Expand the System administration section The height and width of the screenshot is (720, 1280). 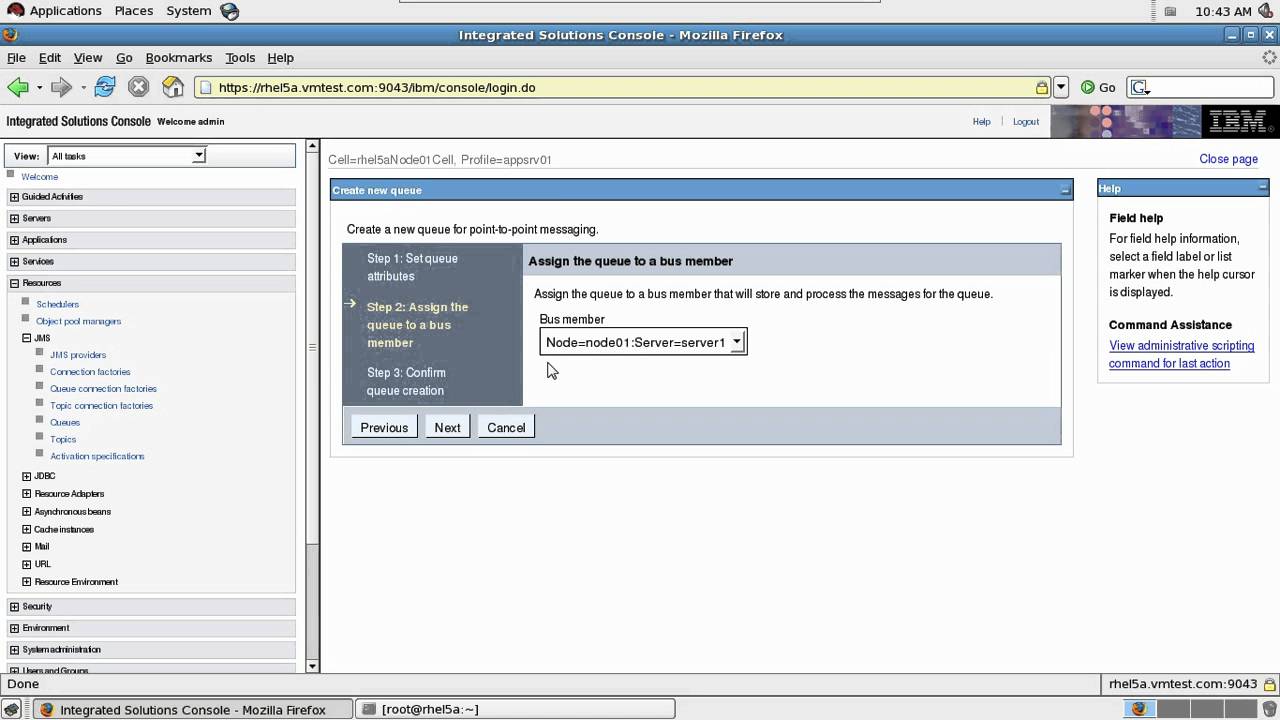click(14, 650)
